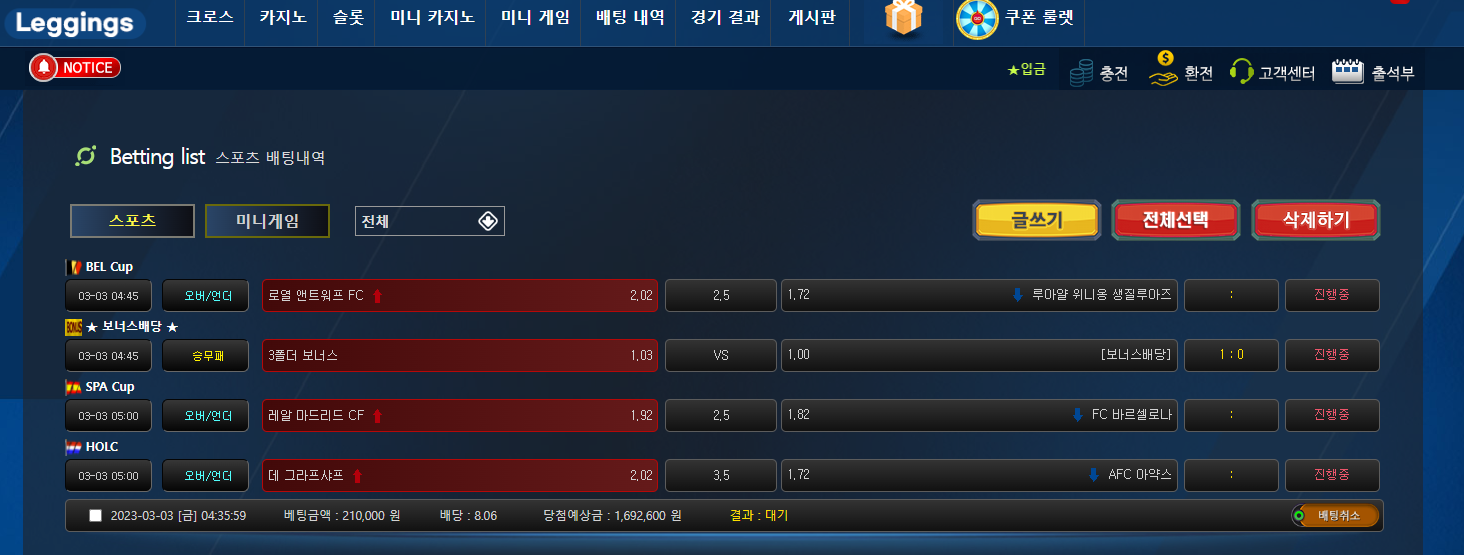
Task: Open 환전 withdrawal hand icon
Action: 1164,69
